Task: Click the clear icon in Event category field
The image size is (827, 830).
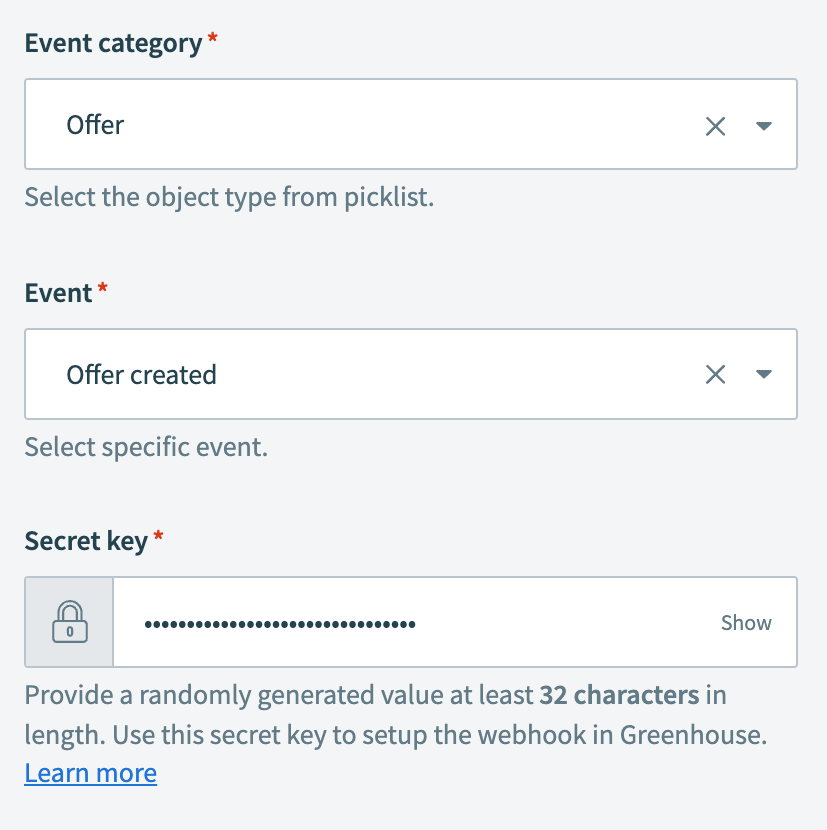Action: 715,124
